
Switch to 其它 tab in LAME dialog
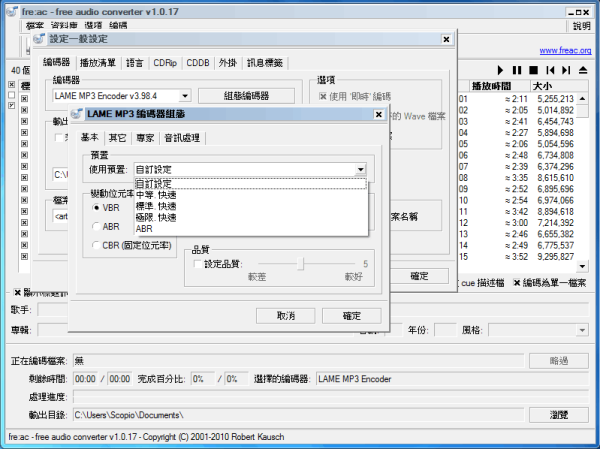coord(117,138)
